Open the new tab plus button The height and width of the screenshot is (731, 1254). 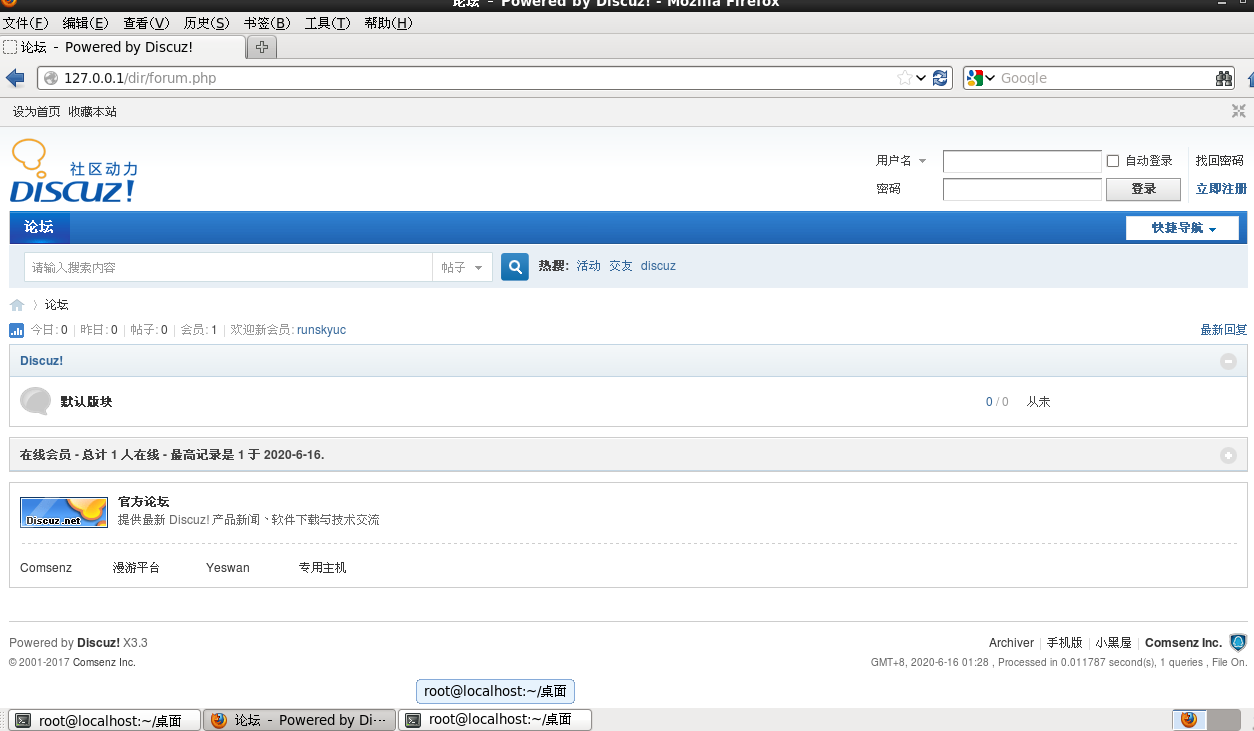click(262, 47)
